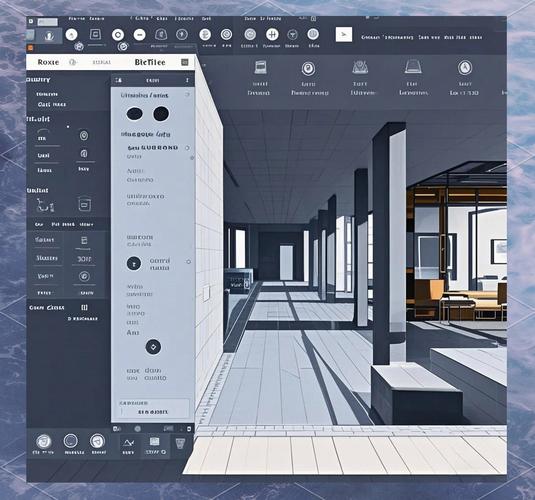
Task: Select the curved path nodes icon in left panel
Action: click(x=45, y=205)
